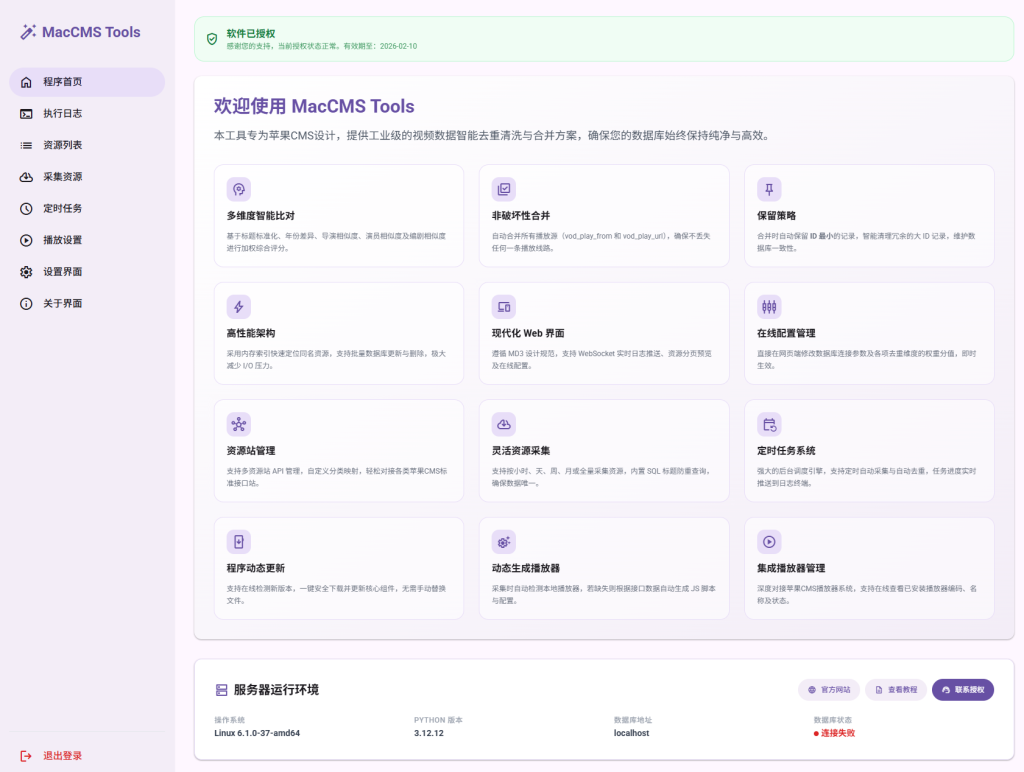
Task: Click the calendar clock icon for 定时任务系统
Action: click(769, 424)
